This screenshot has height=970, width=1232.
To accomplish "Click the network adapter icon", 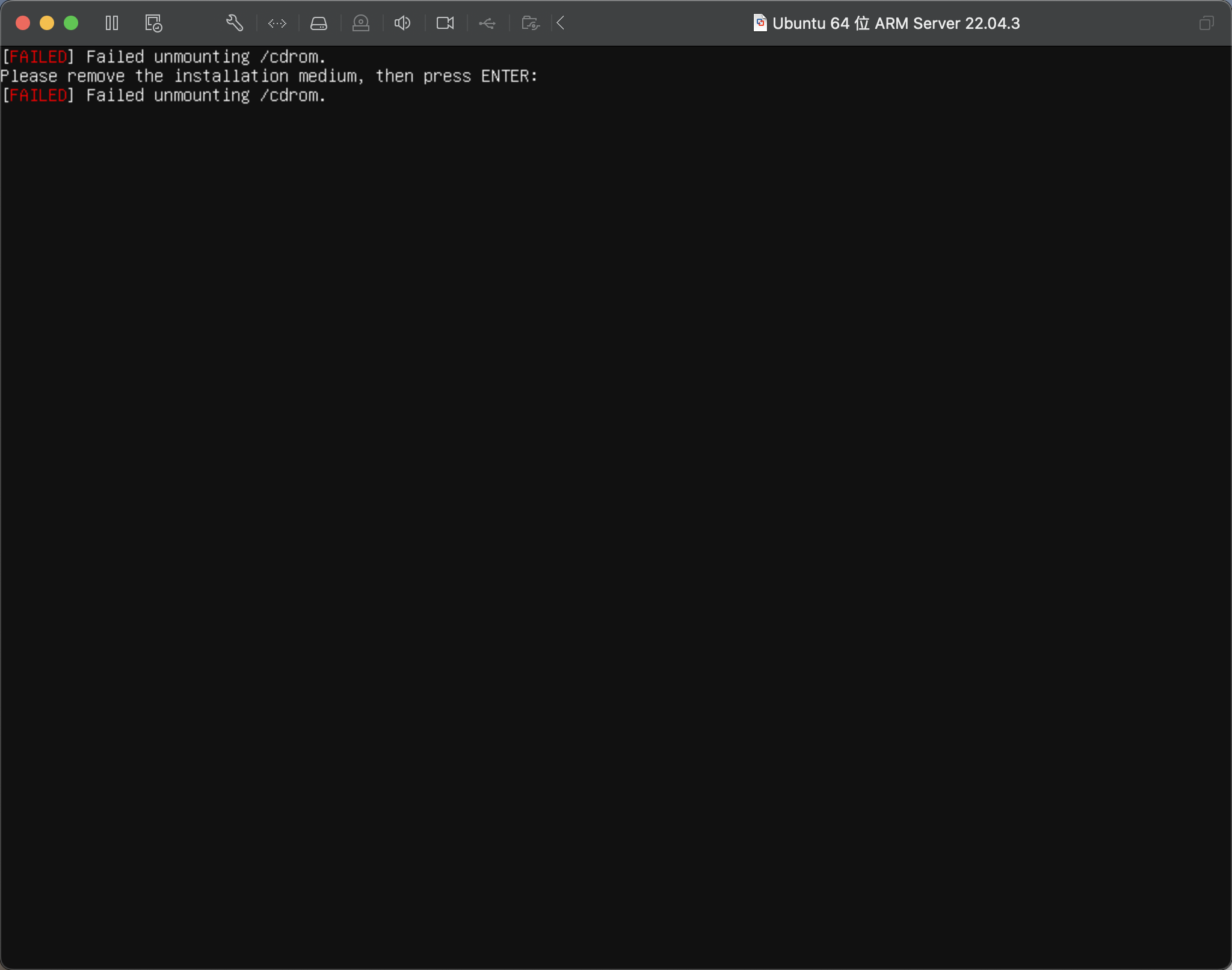I will 277,23.
